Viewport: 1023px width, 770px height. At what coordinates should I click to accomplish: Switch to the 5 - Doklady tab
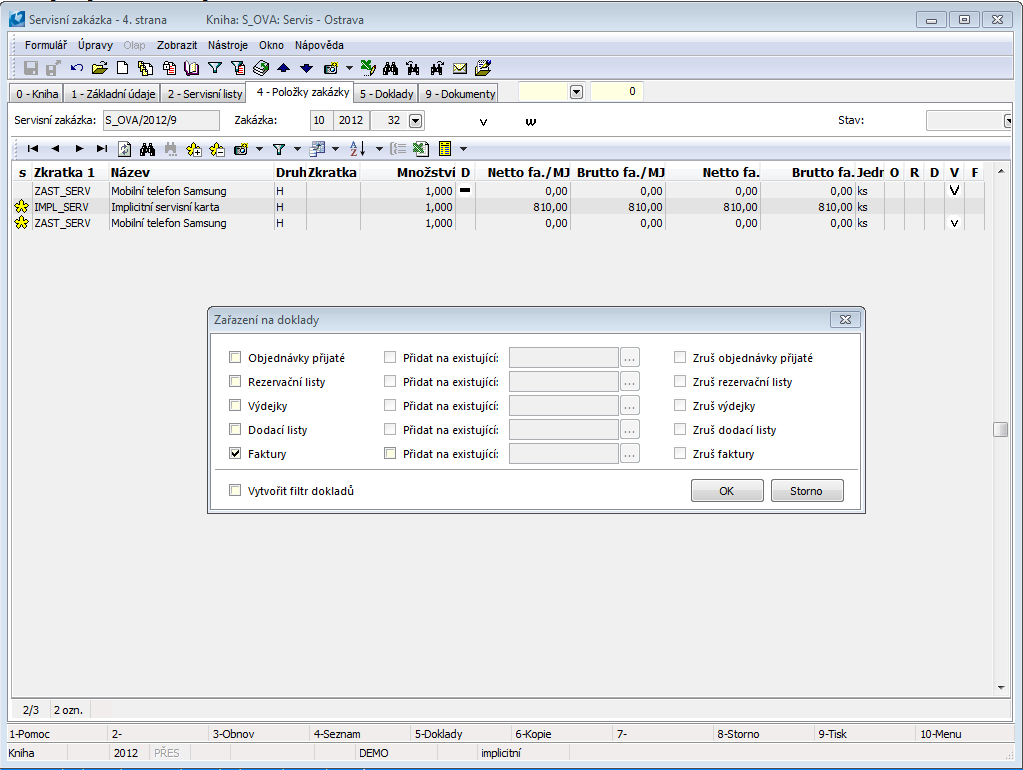386,94
